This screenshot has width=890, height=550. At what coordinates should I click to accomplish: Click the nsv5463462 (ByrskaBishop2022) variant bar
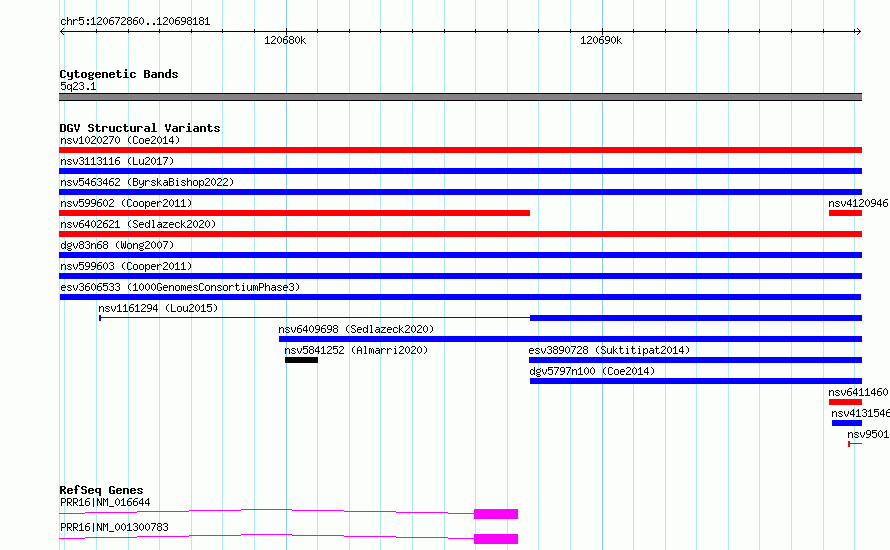(460, 192)
